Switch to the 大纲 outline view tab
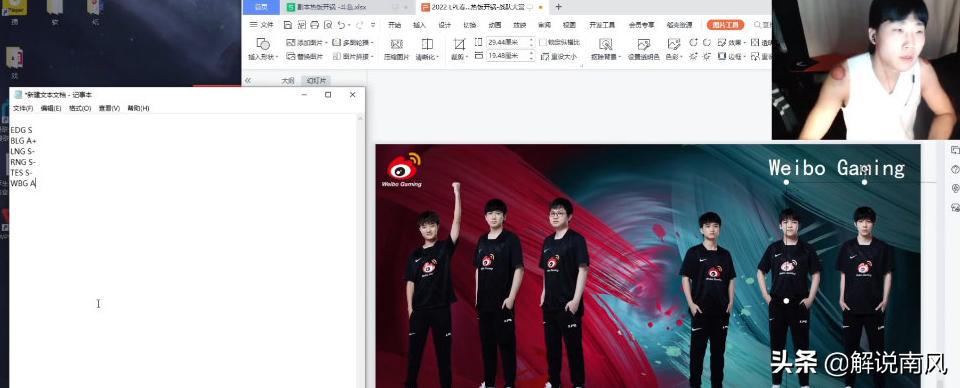The width and height of the screenshot is (960, 388). point(288,80)
